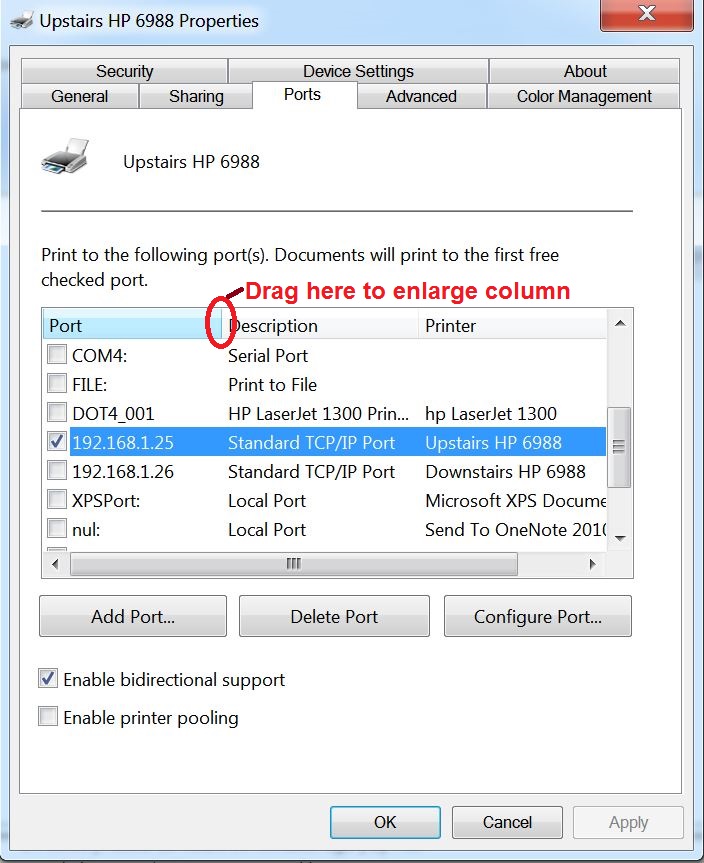Check the 192.168.1.26 port checkbox
The image size is (704, 863).
(57, 471)
